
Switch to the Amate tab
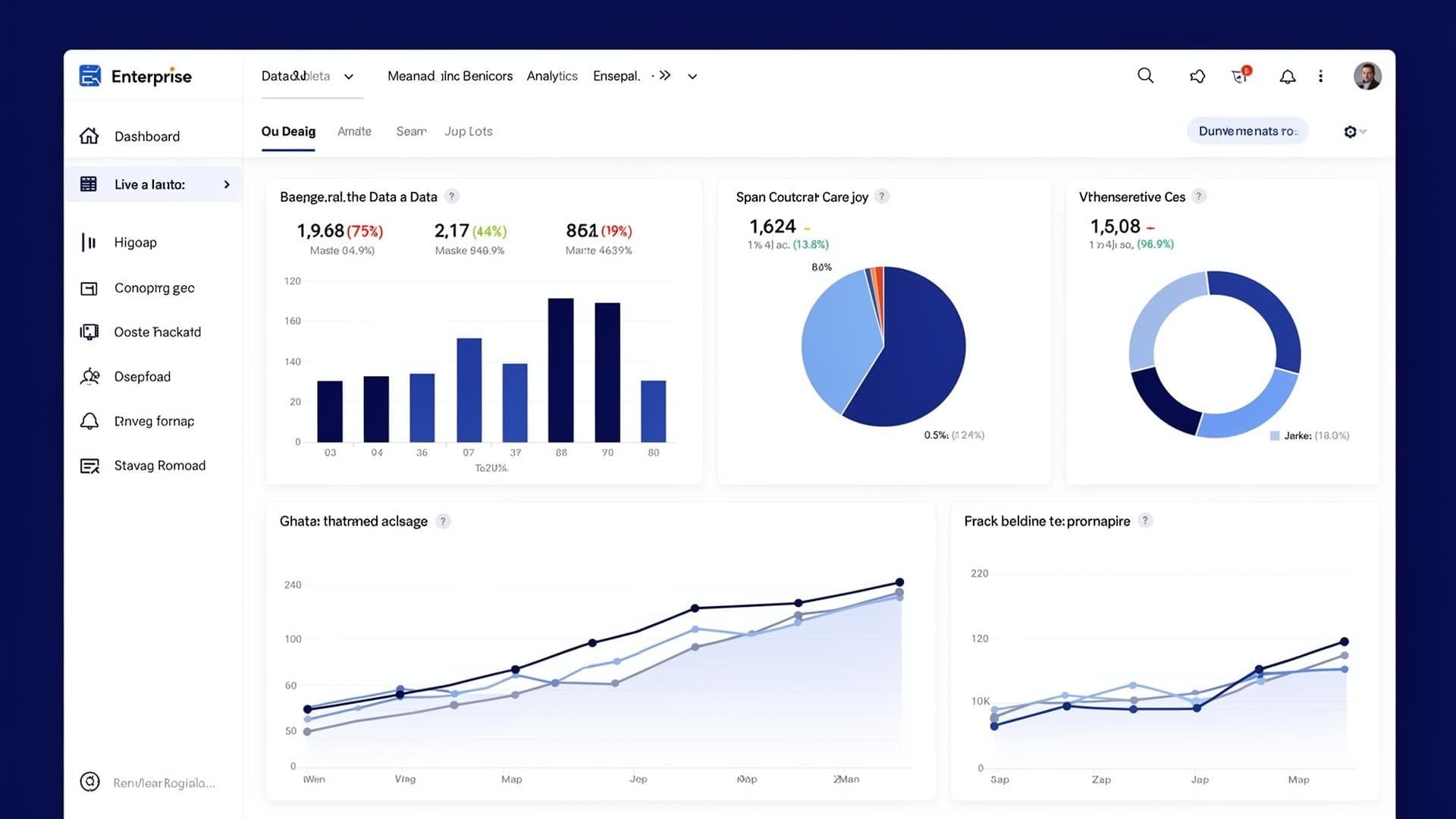(x=354, y=131)
